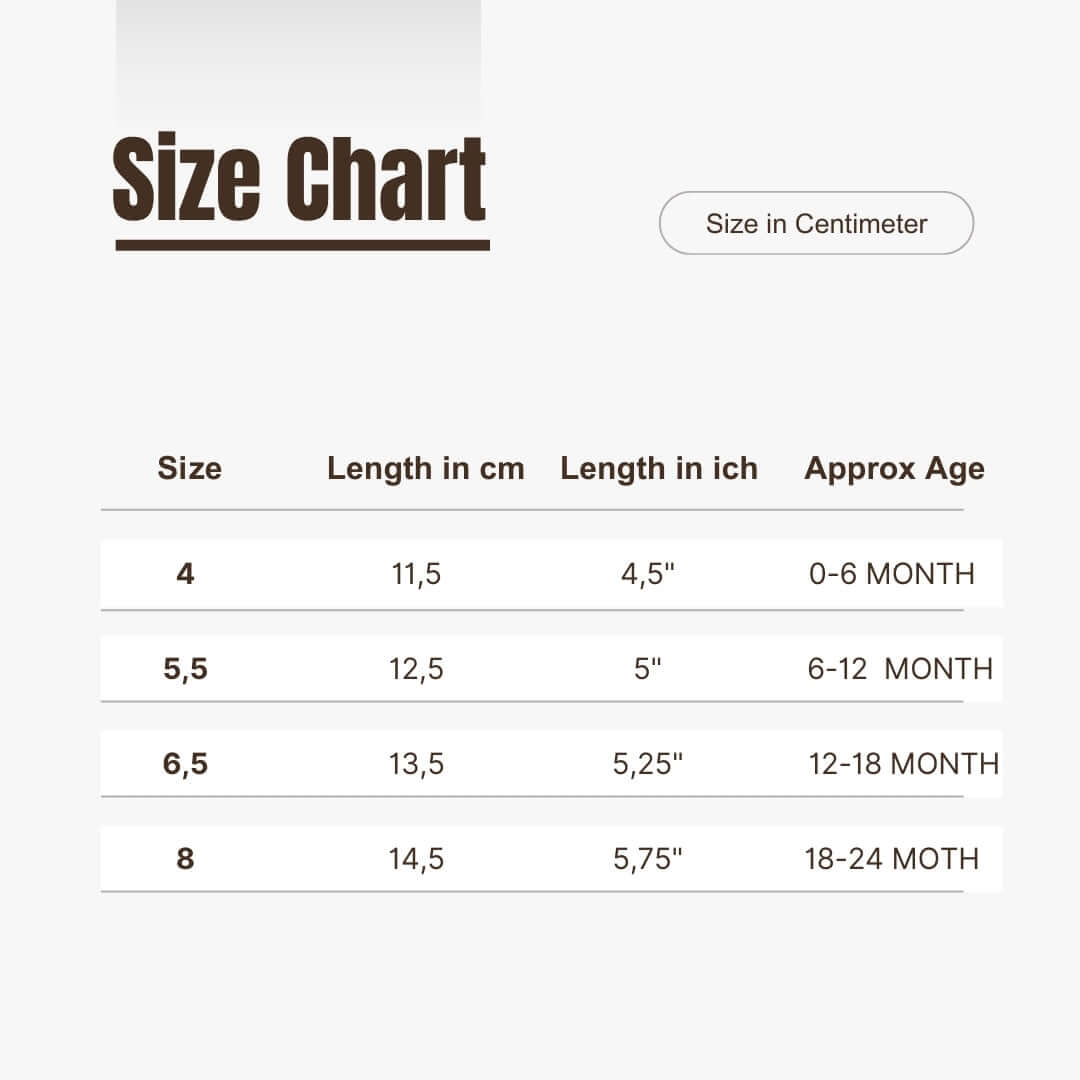
Task: Select the 5,25" inch length value
Action: pos(648,764)
